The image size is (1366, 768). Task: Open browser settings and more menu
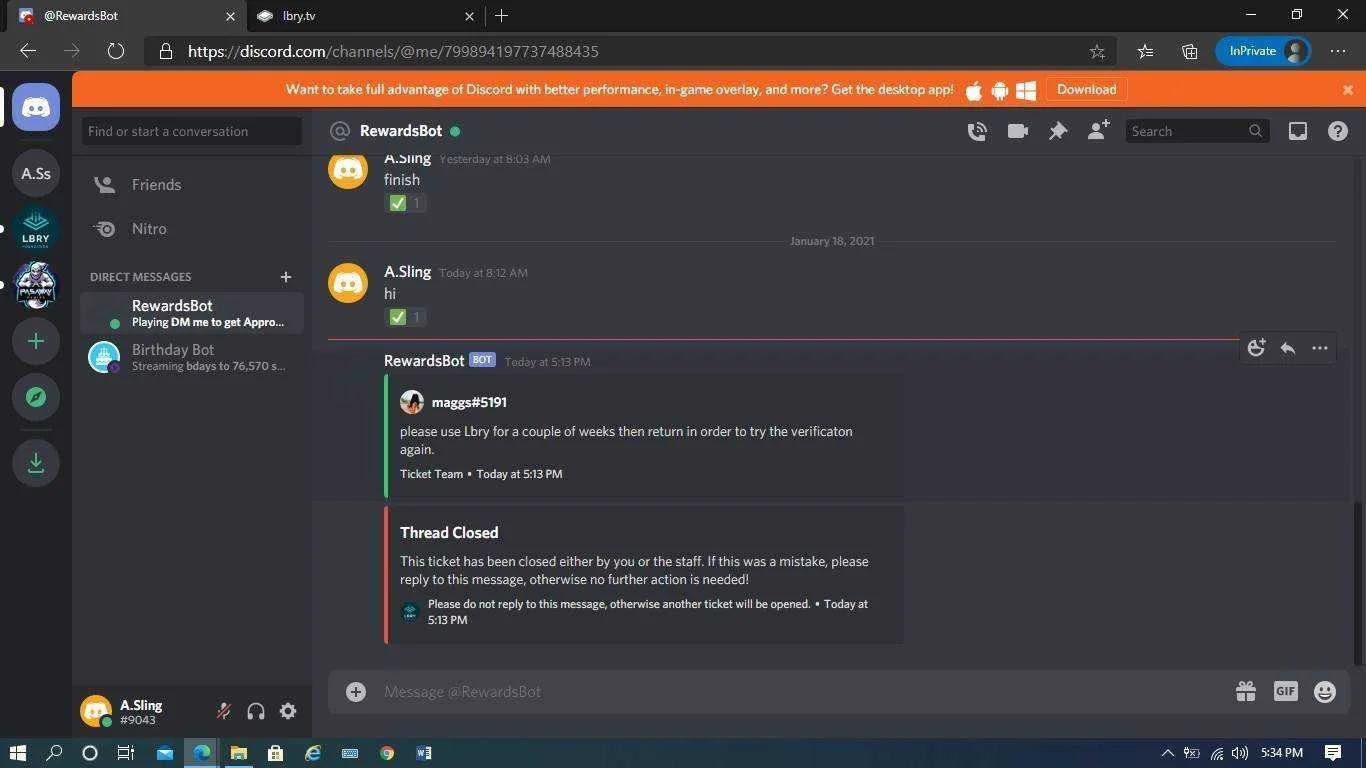point(1338,51)
